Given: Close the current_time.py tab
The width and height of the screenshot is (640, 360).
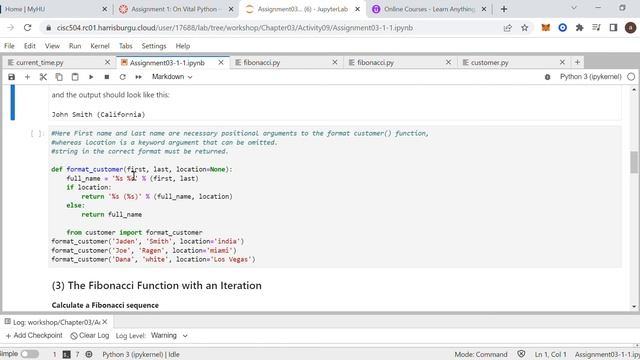Looking at the screenshot, I should (x=107, y=62).
